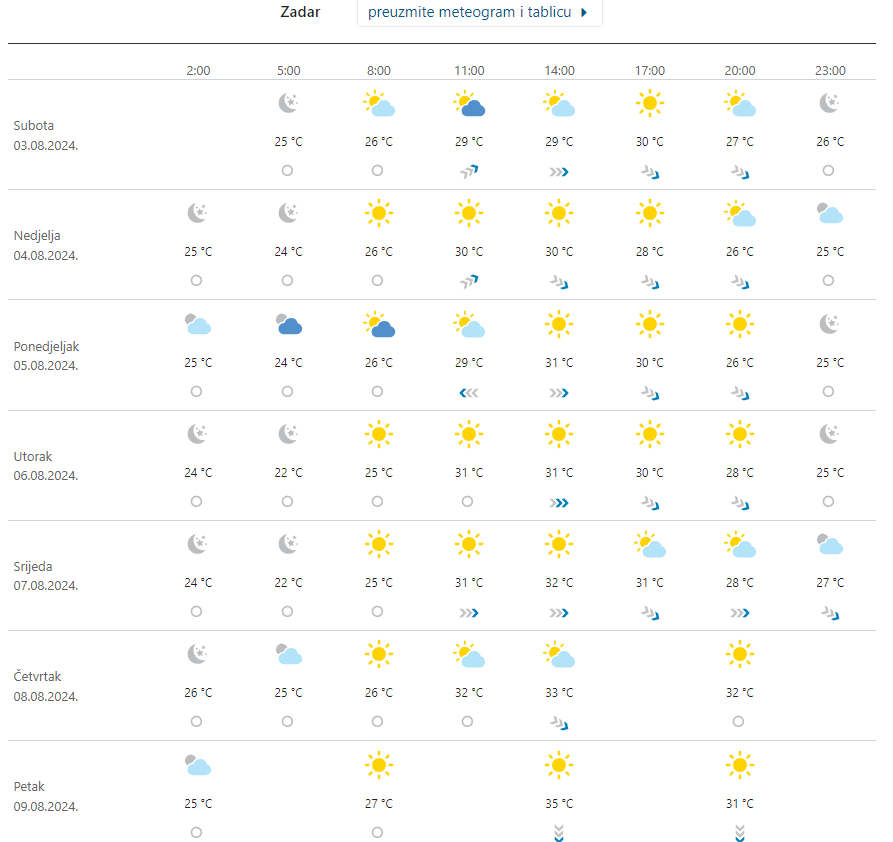This screenshot has height=842, width=893.
Task: Click the partly cloudy icon at Srijeda 17:00
Action: click(x=649, y=545)
